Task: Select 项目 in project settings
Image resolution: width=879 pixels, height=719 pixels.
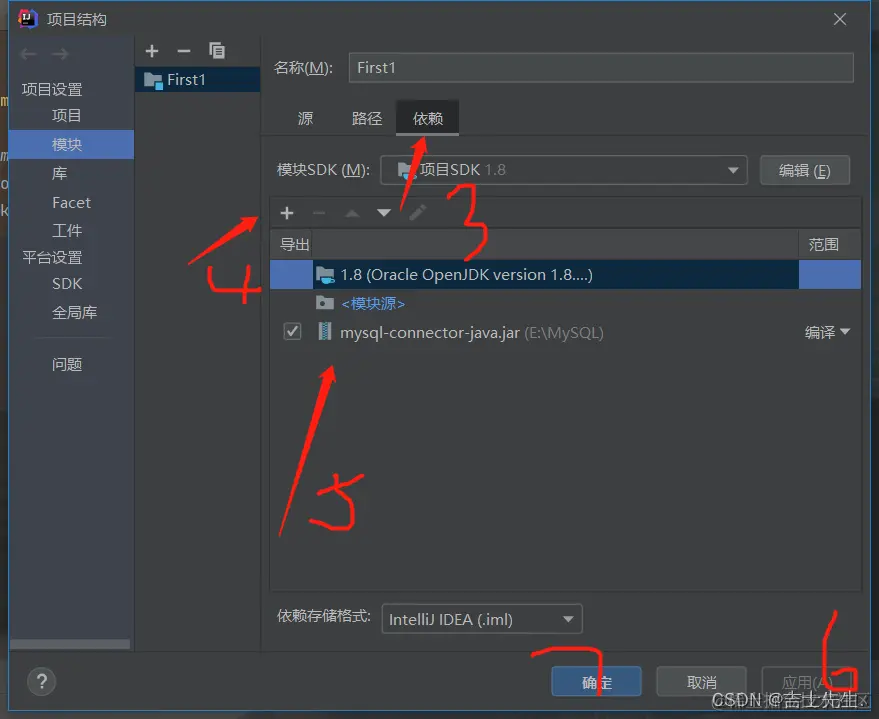Action: (67, 115)
